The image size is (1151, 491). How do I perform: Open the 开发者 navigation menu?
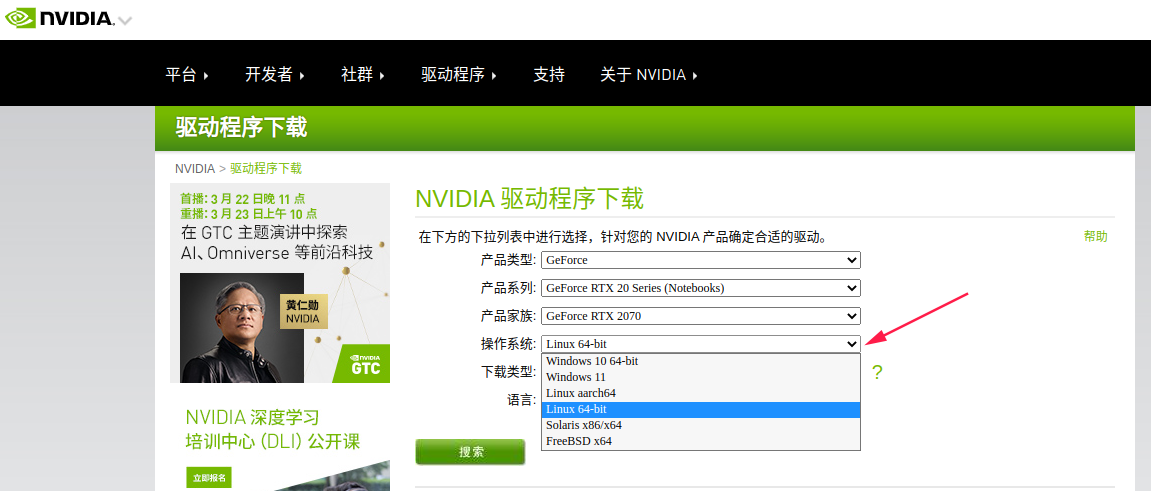tap(275, 74)
